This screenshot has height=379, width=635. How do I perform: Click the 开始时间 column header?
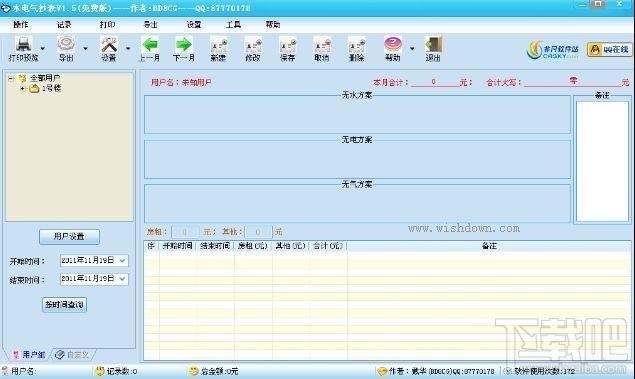(178, 246)
